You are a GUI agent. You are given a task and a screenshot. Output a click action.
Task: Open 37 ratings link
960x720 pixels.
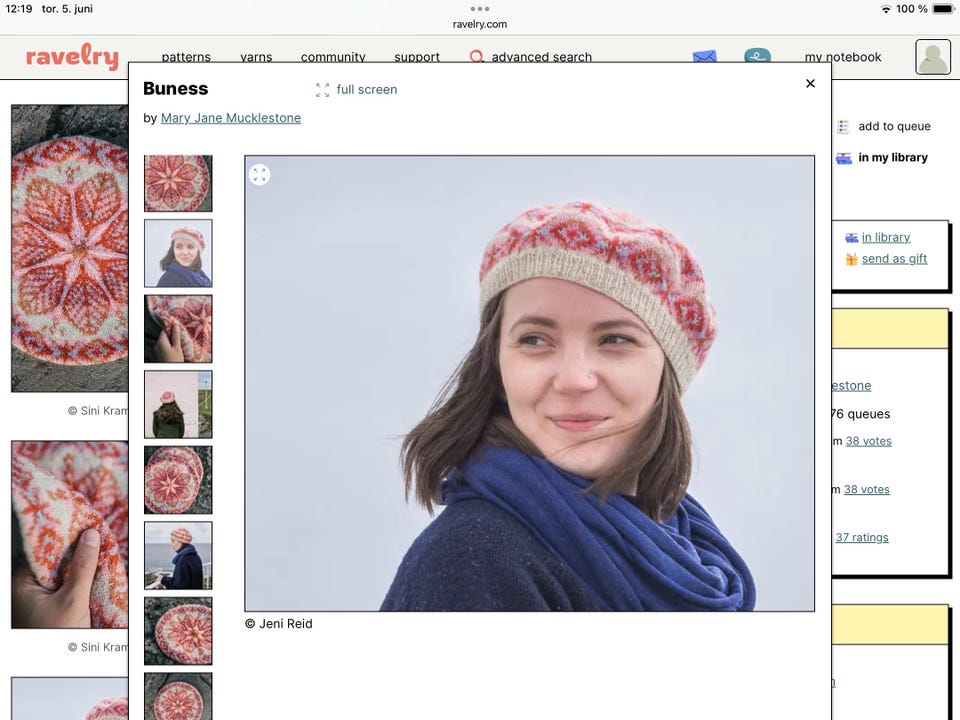tap(862, 537)
